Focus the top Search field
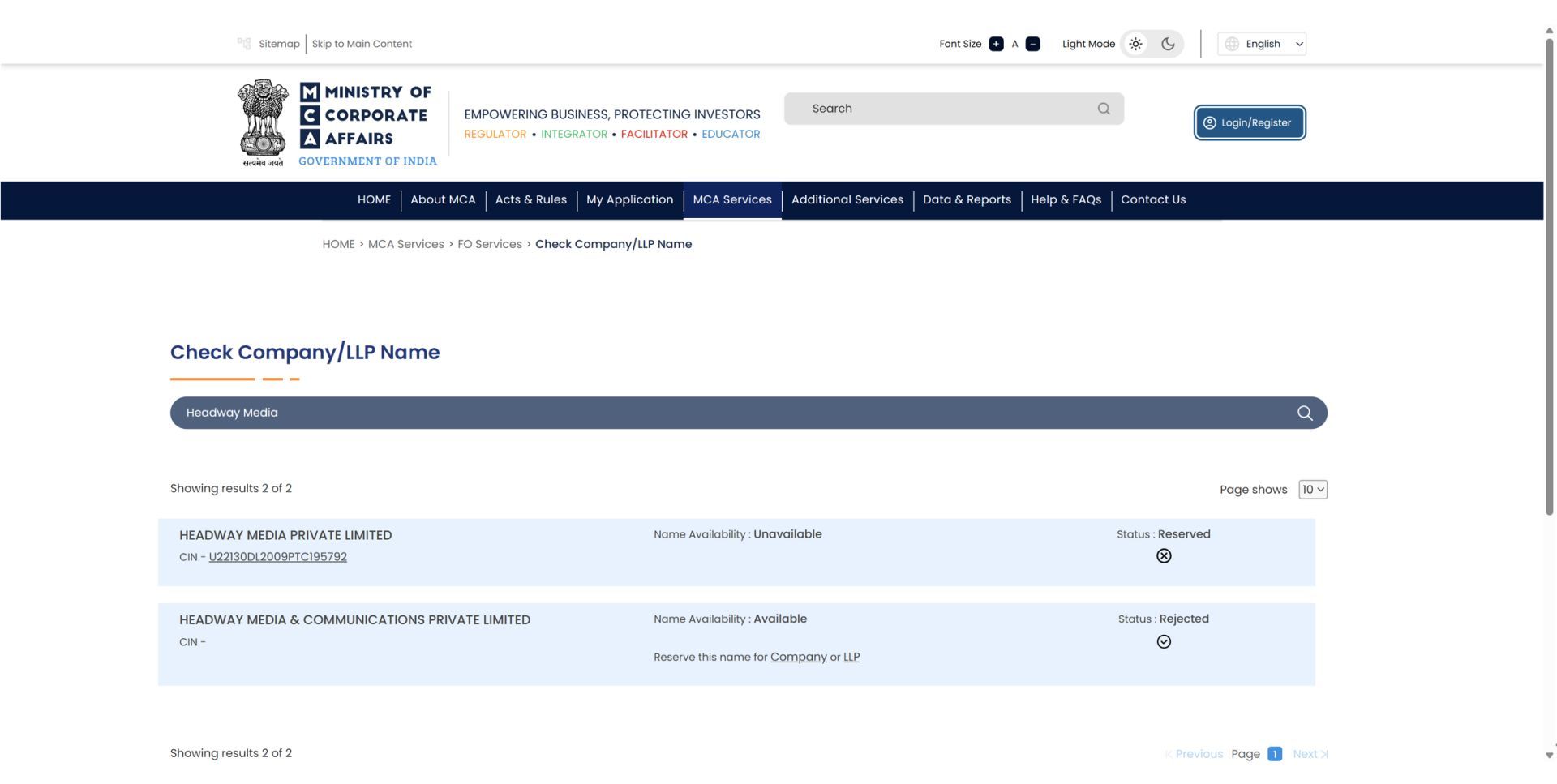Viewport: 1557px width, 784px height. (x=954, y=109)
